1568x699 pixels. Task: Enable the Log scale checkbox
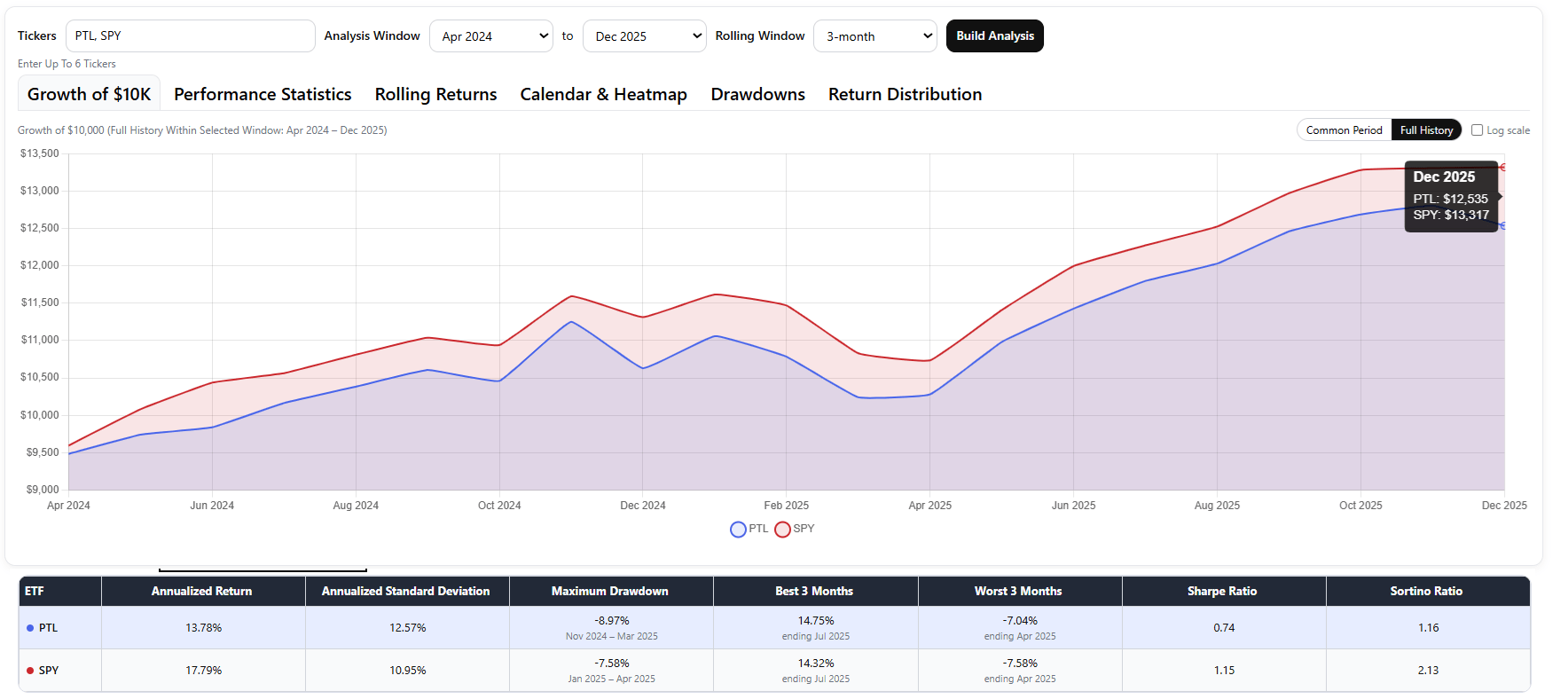pos(1477,130)
